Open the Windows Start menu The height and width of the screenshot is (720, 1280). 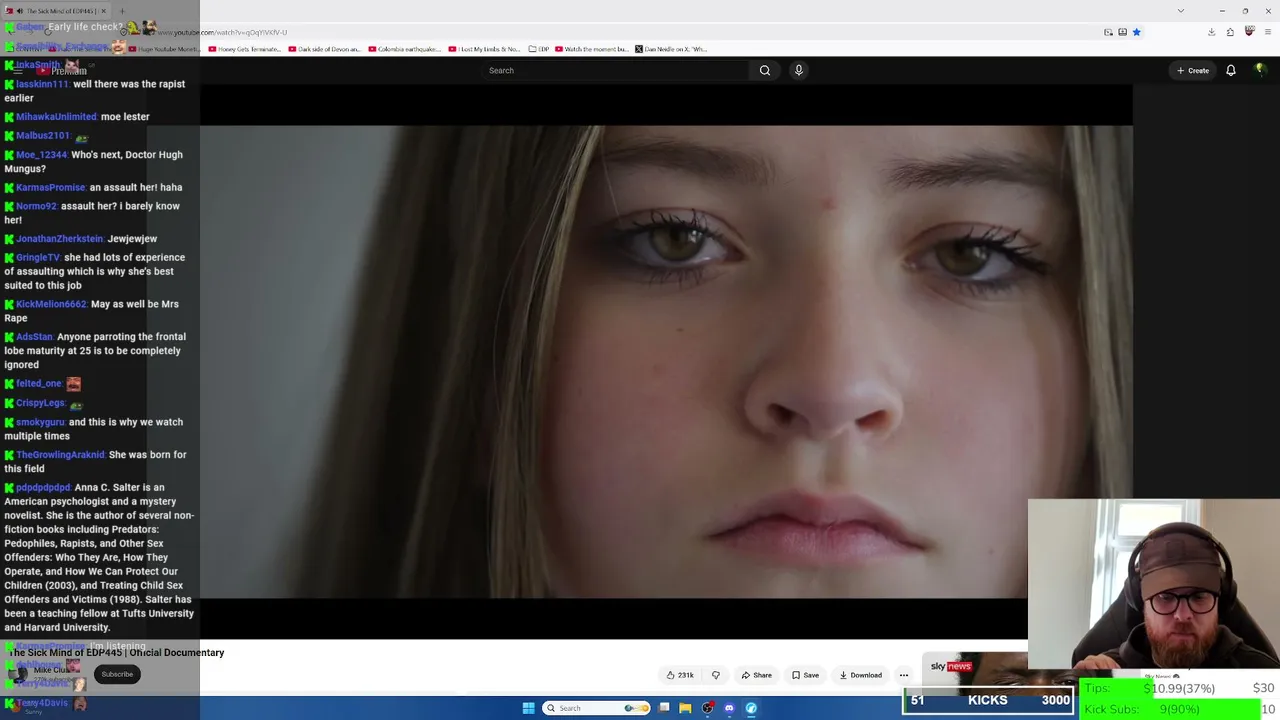(528, 708)
